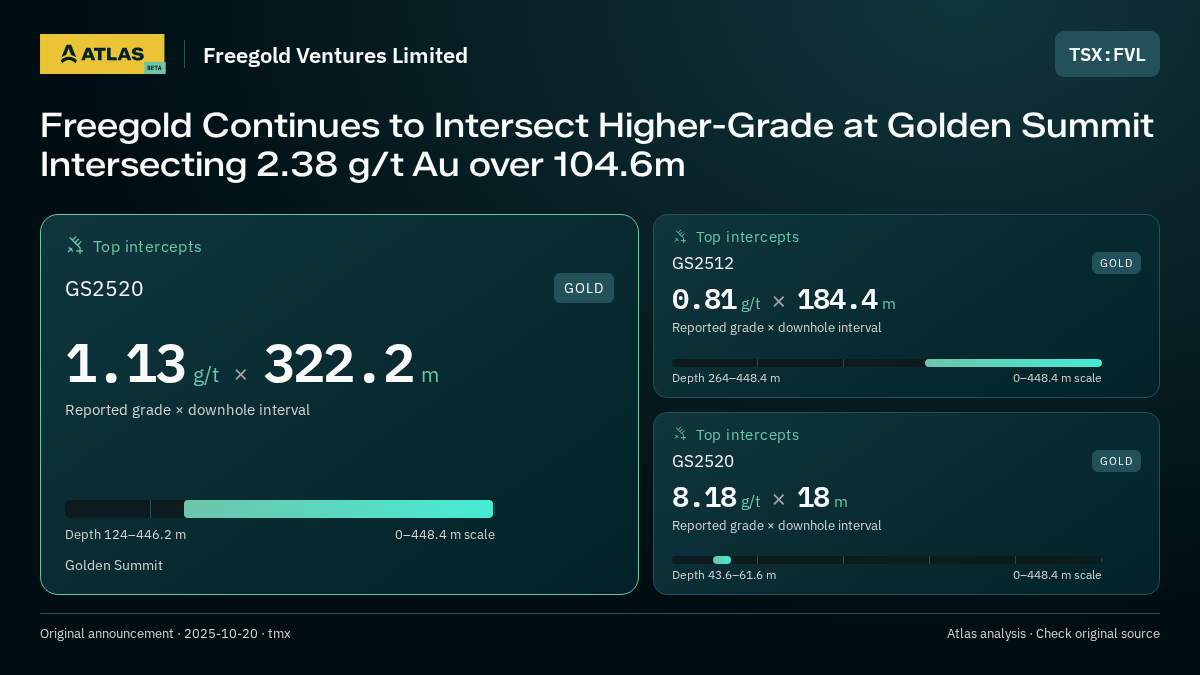Image resolution: width=1200 pixels, height=675 pixels.
Task: Click the Depth 264–448.4 m label
Action: pos(726,378)
